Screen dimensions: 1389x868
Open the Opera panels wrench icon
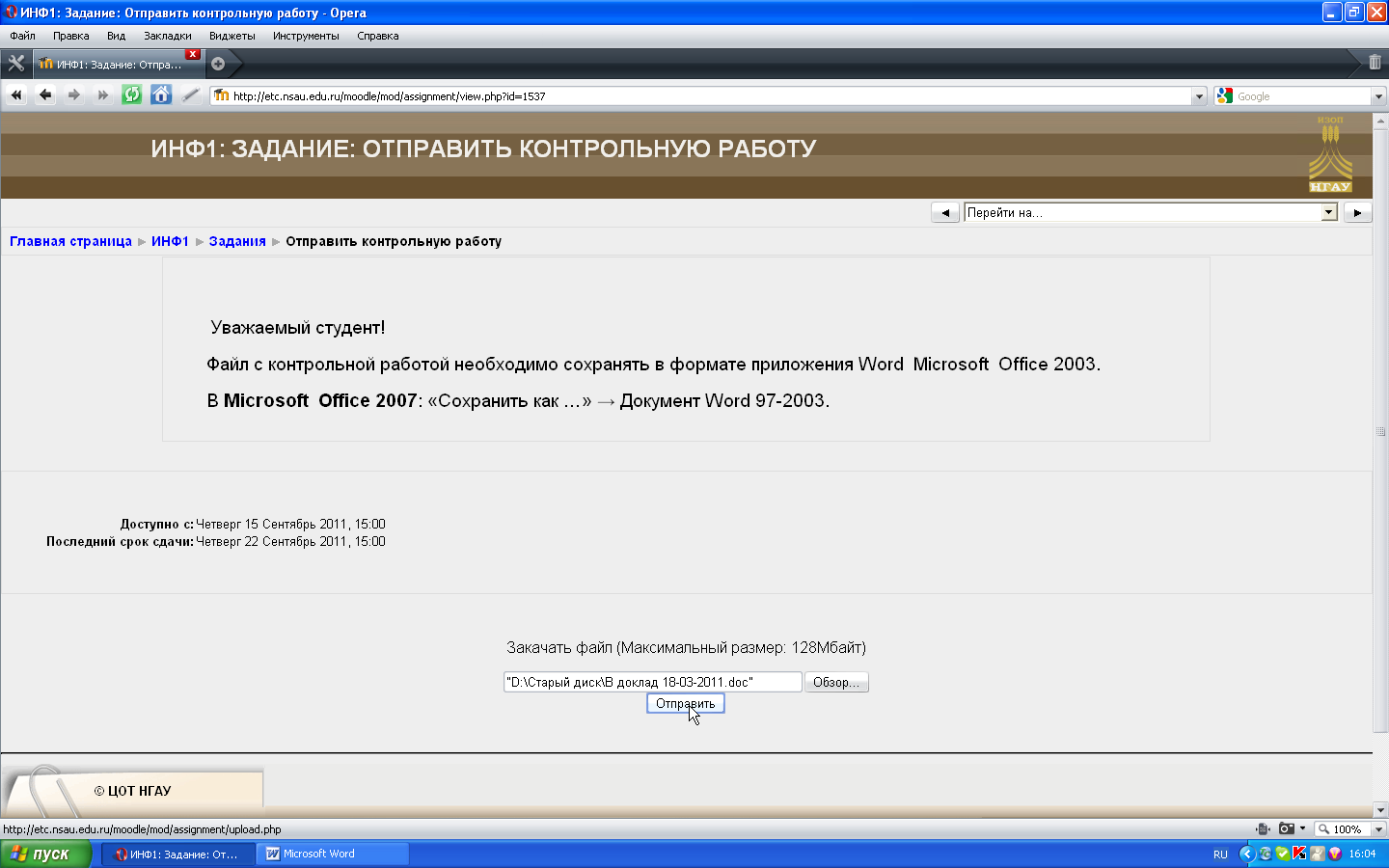(15, 64)
